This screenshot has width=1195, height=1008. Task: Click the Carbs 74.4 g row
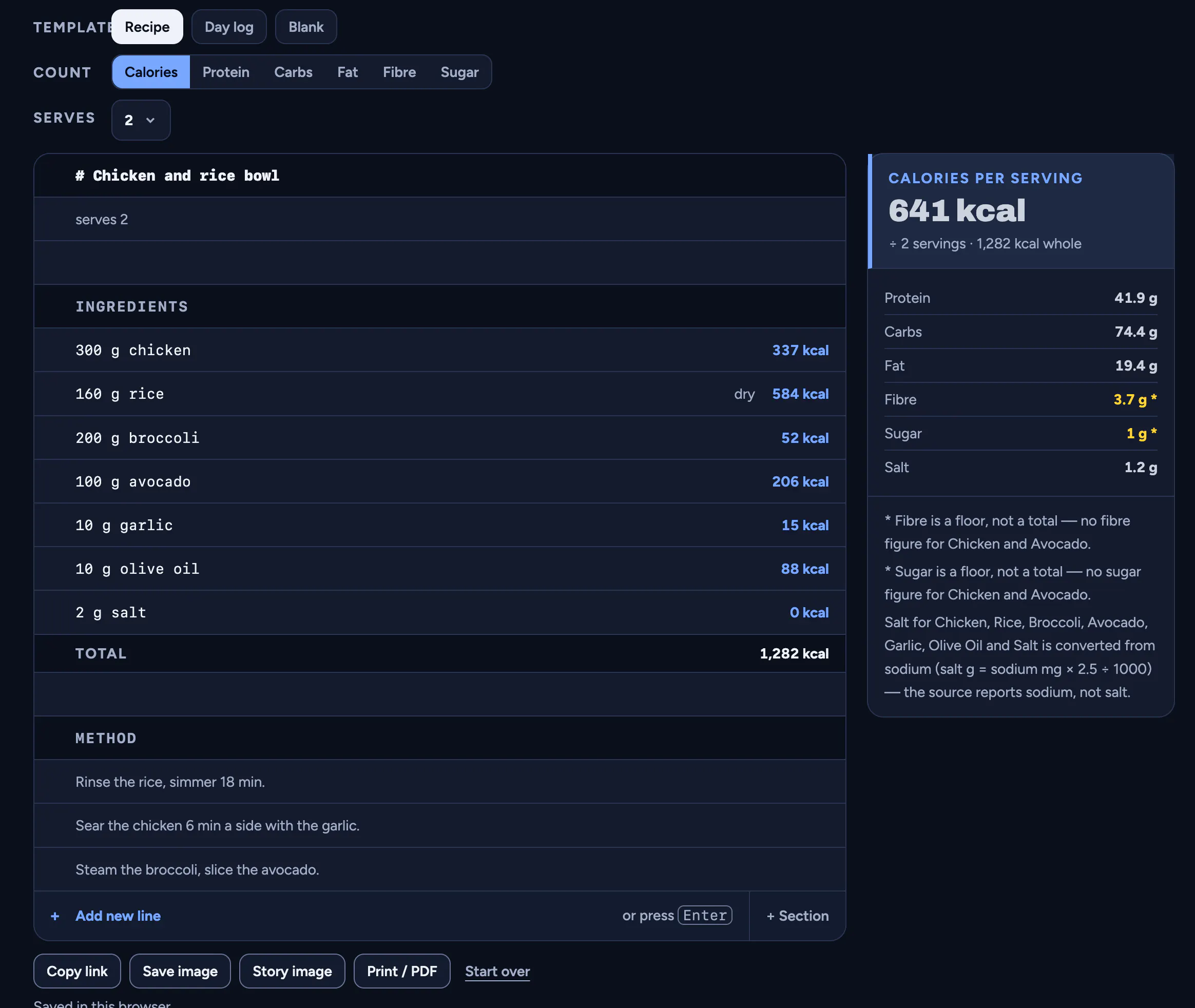[1020, 332]
